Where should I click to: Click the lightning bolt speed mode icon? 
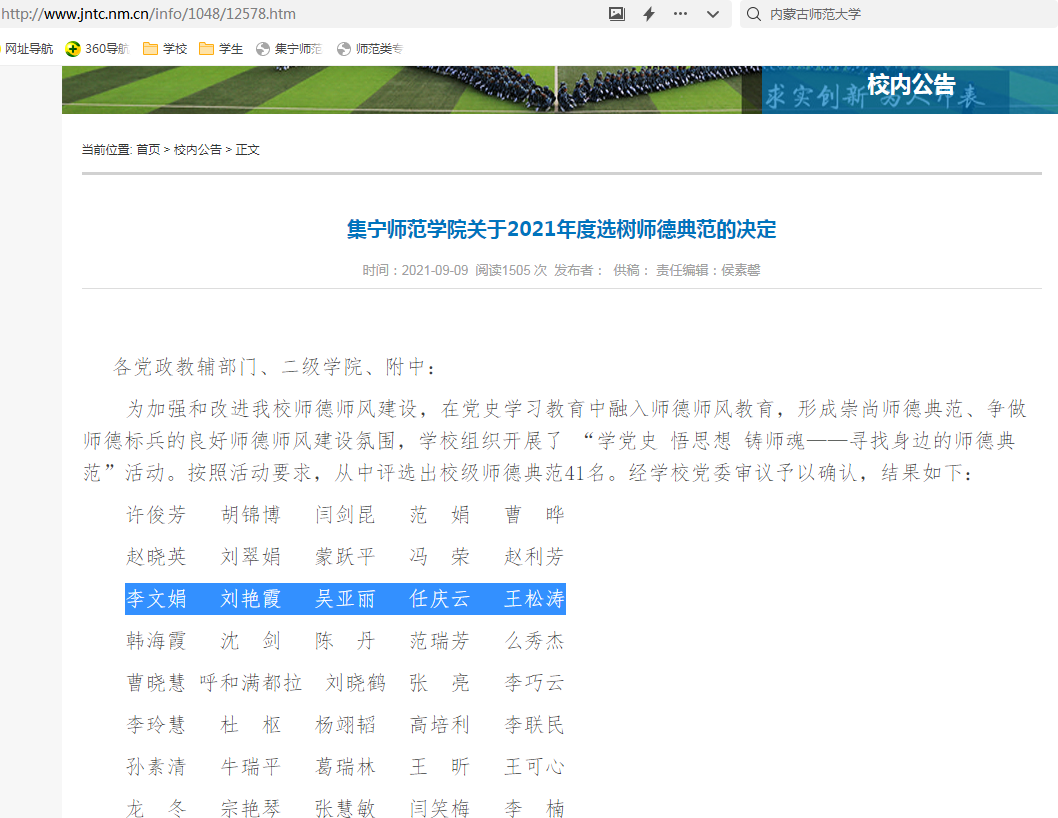point(649,14)
